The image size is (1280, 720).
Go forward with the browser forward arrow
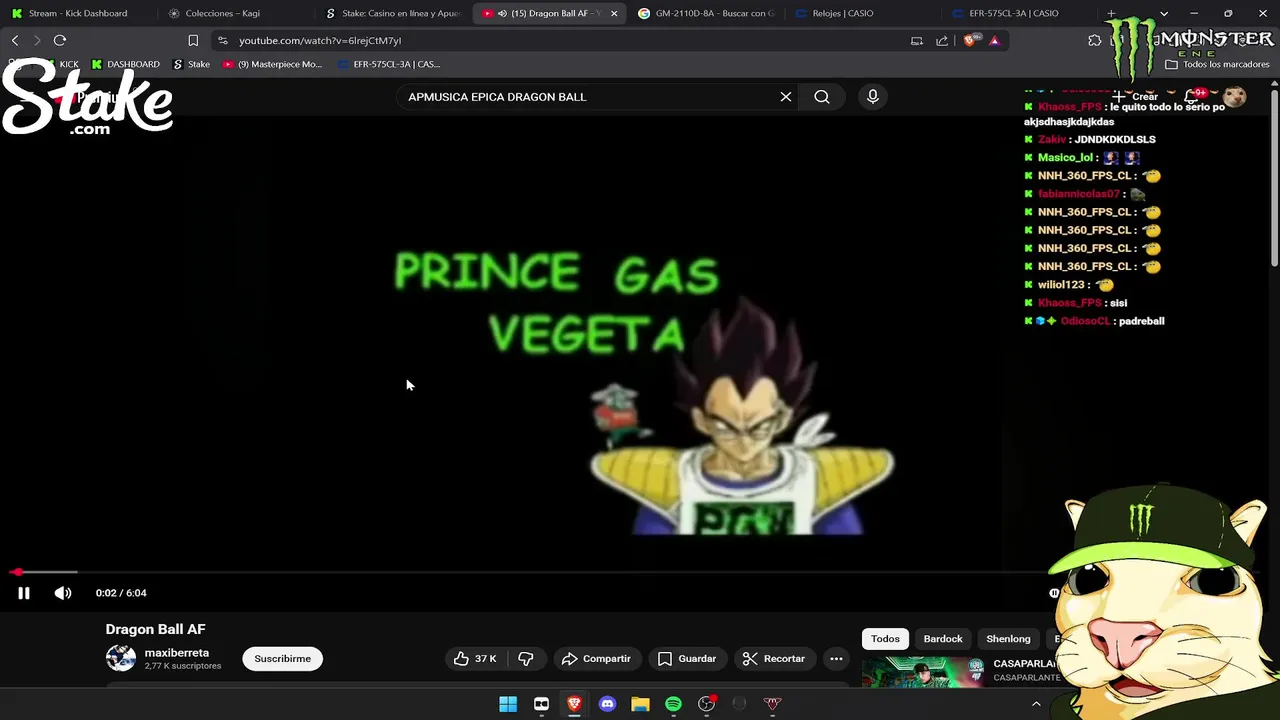tap(37, 40)
